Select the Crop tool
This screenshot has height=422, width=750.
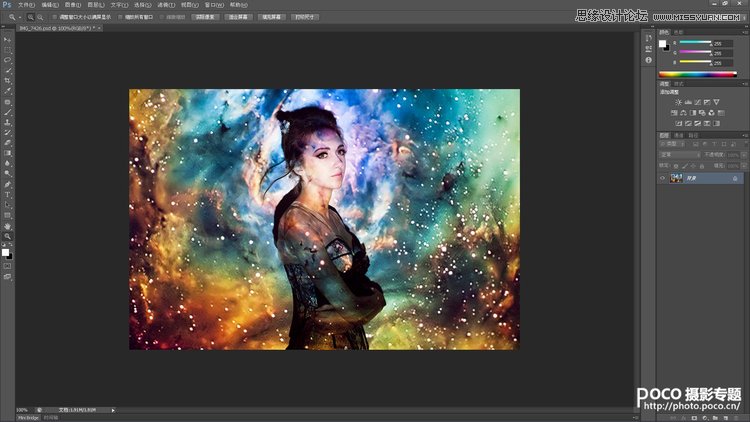[x=7, y=81]
